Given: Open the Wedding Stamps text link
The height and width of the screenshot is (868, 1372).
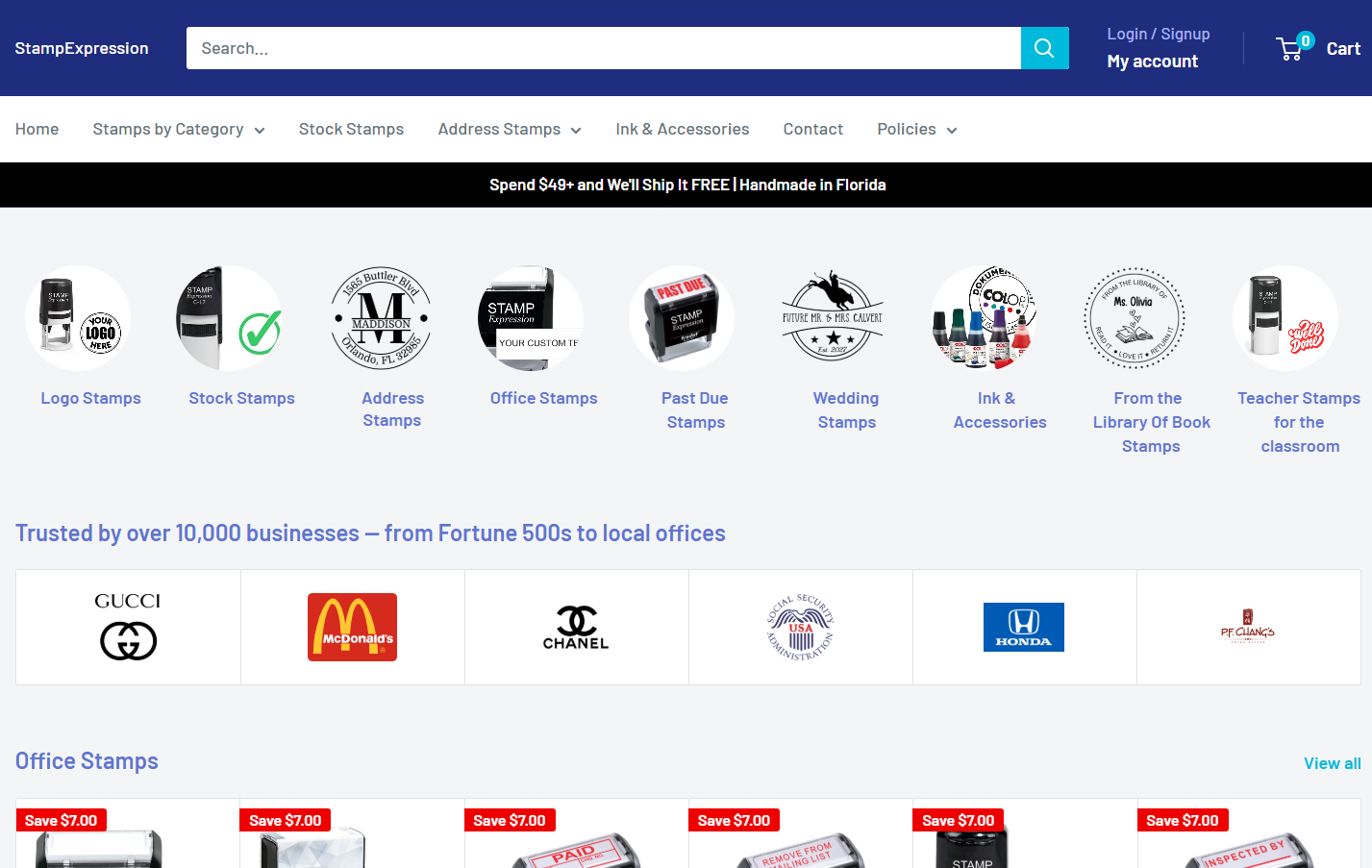Looking at the screenshot, I should (846, 409).
